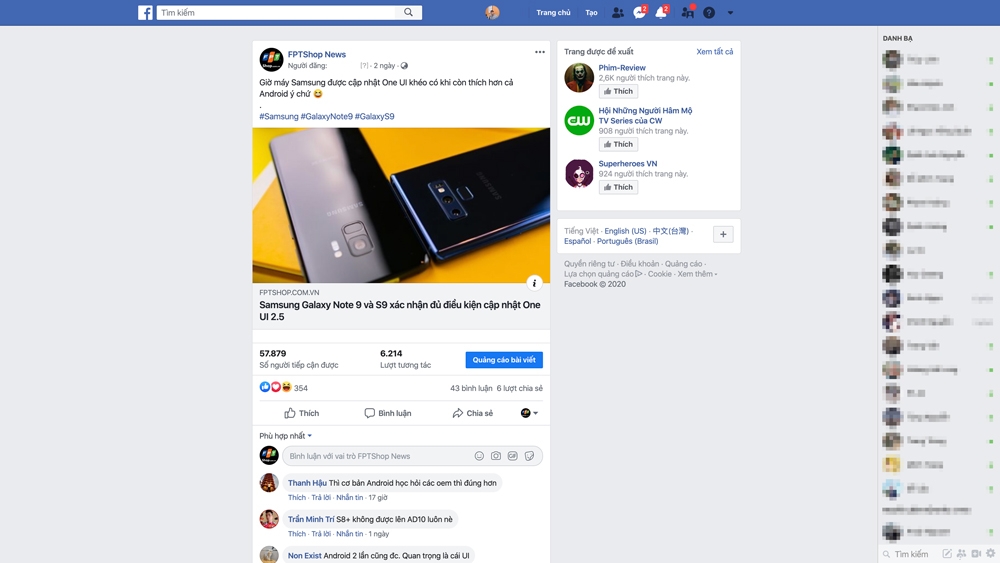Open friend requests icon in top bar
This screenshot has height=563, width=1000.
click(x=617, y=13)
